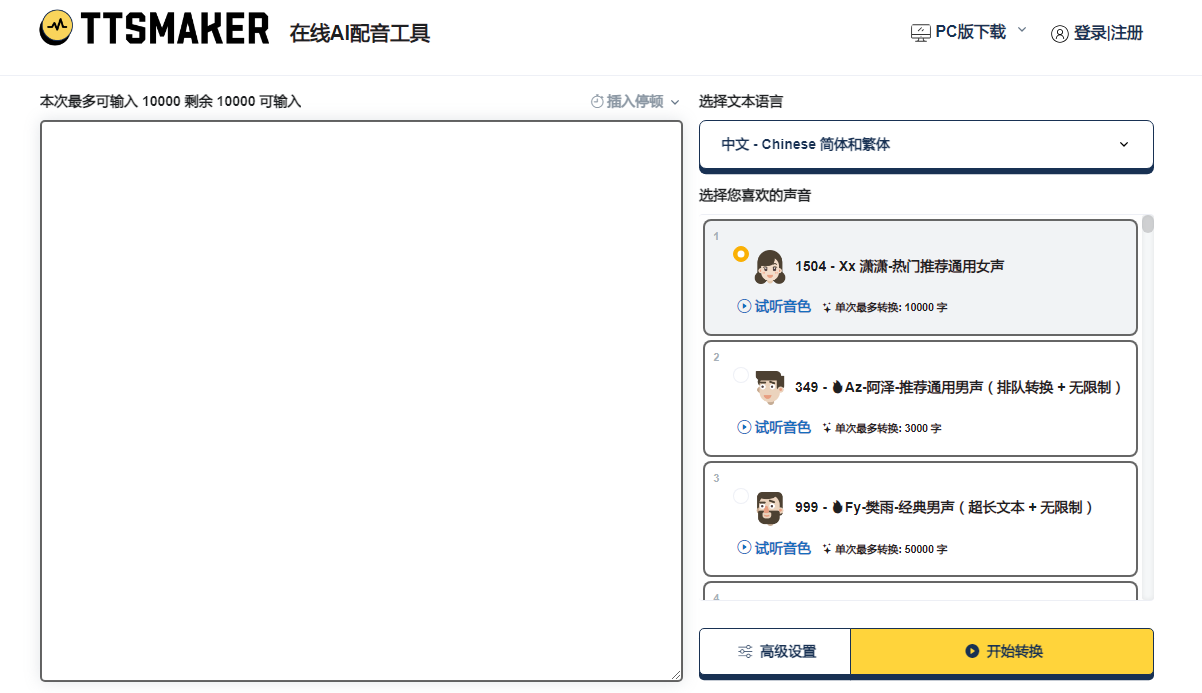The width and height of the screenshot is (1202, 693).
Task: Play 试听音色 preview for 349 阿泽 male voice
Action: 776,427
